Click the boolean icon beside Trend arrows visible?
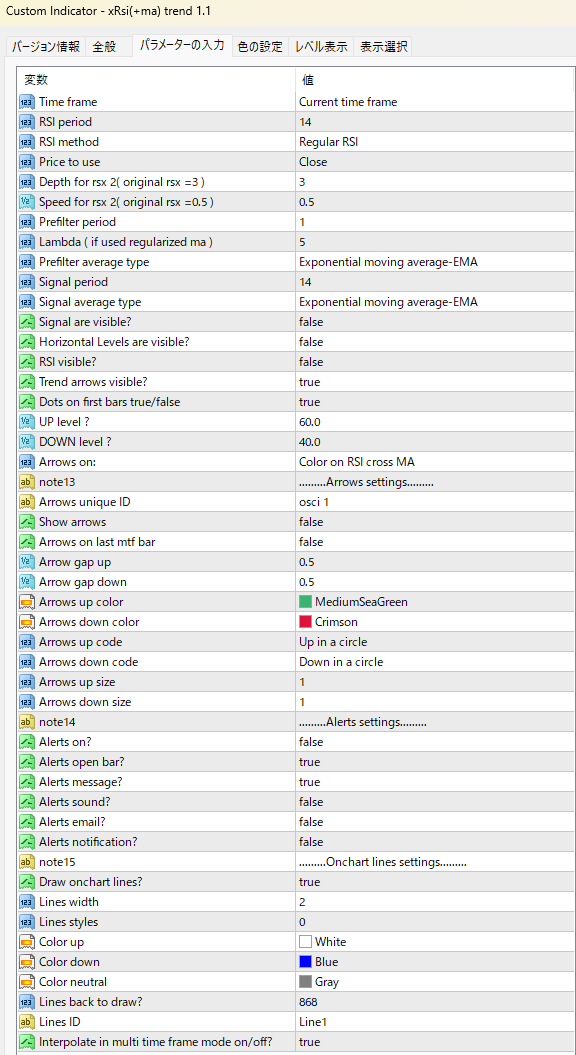This screenshot has height=1055, width=576. 27,382
